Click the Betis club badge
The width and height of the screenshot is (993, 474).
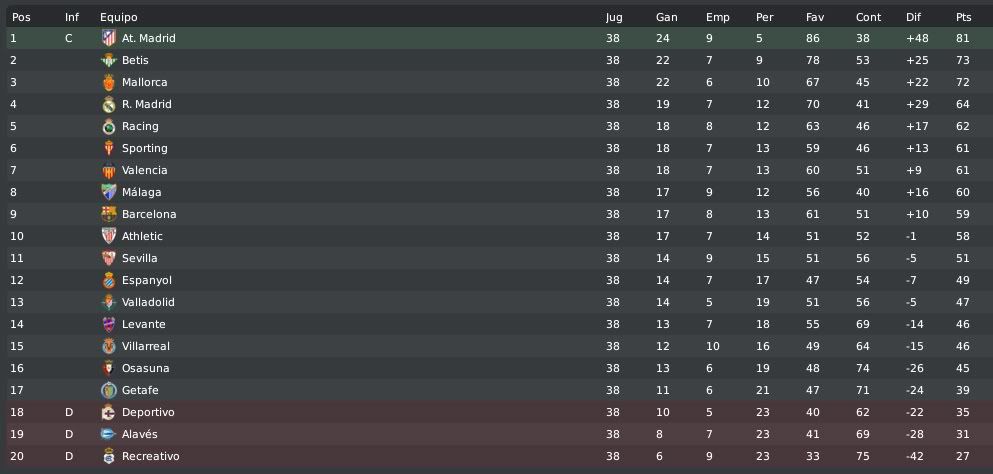109,60
